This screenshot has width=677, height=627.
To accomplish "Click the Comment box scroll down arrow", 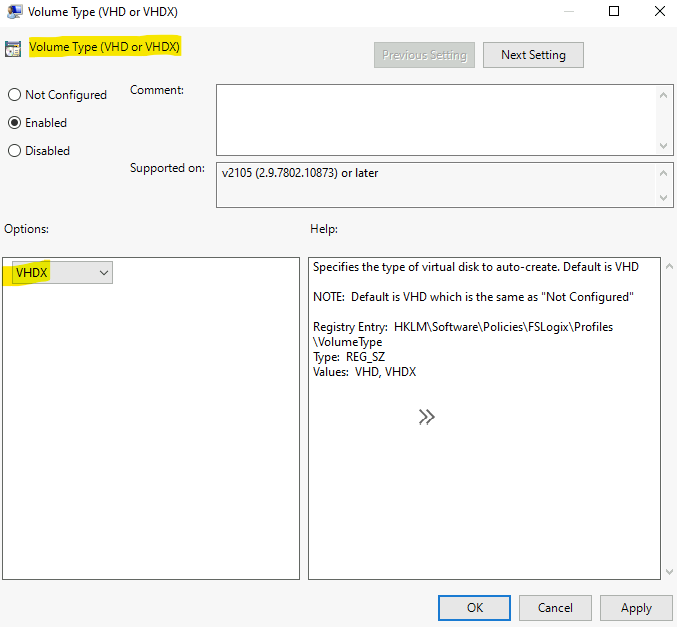I will pyautogui.click(x=664, y=146).
